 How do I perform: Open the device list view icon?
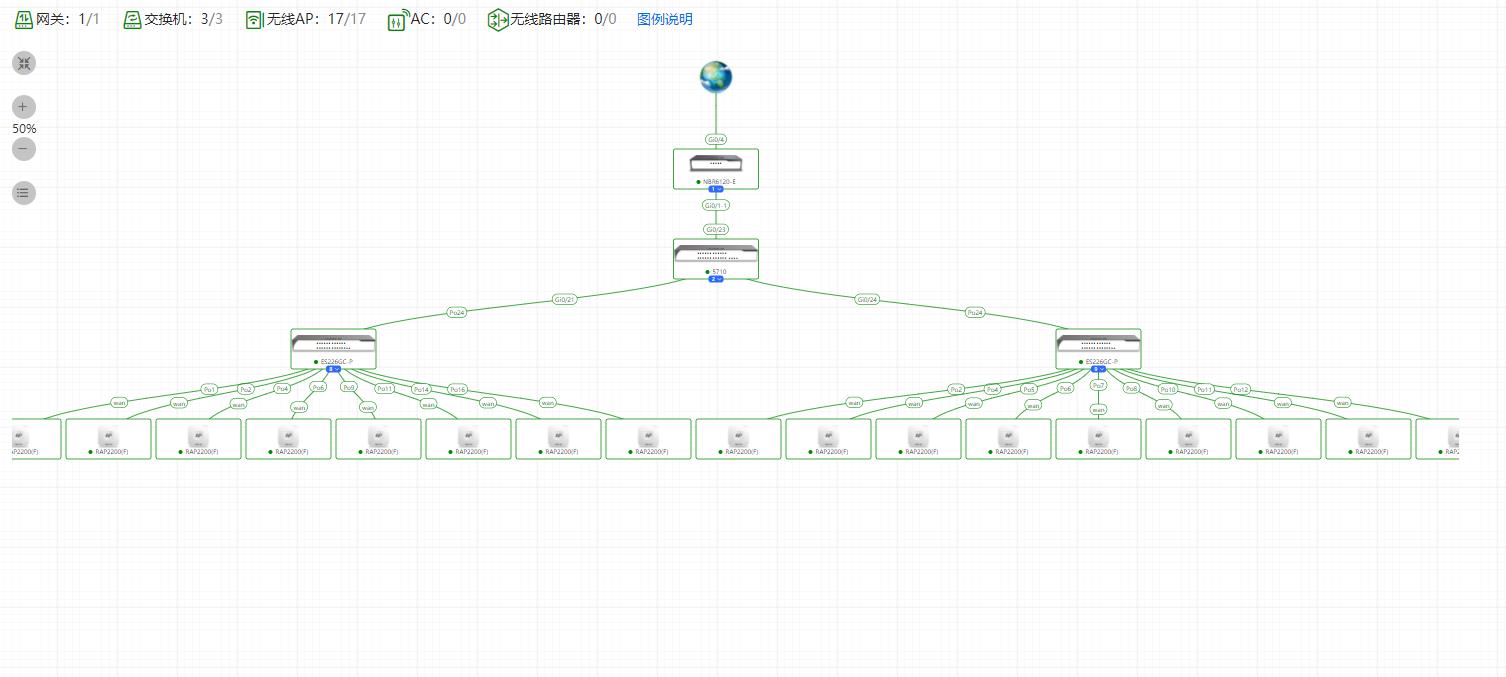coord(24,193)
